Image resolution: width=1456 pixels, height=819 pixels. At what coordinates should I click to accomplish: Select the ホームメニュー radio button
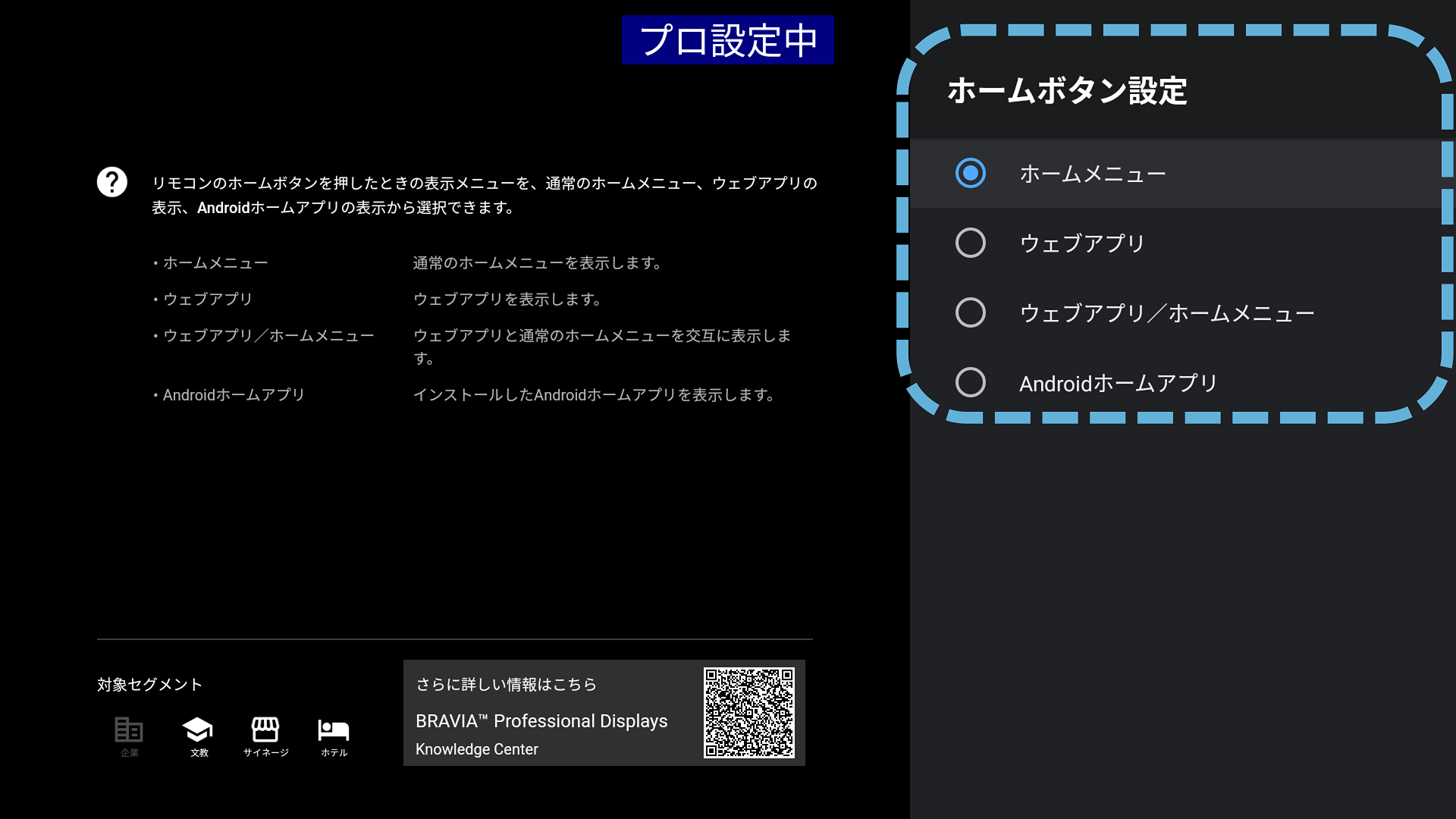pyautogui.click(x=970, y=173)
